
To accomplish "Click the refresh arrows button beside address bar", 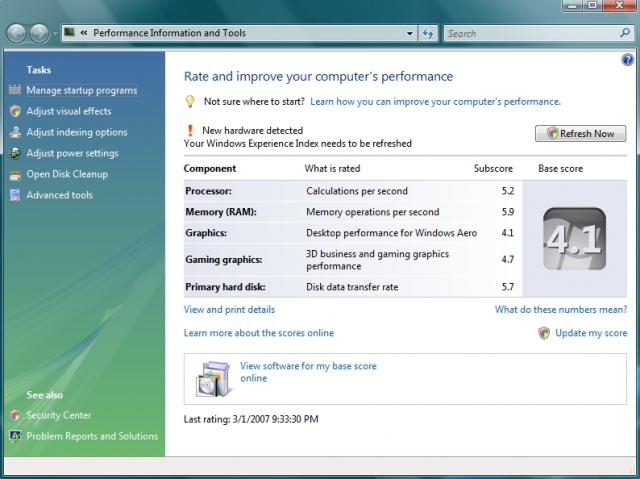I will 428,33.
